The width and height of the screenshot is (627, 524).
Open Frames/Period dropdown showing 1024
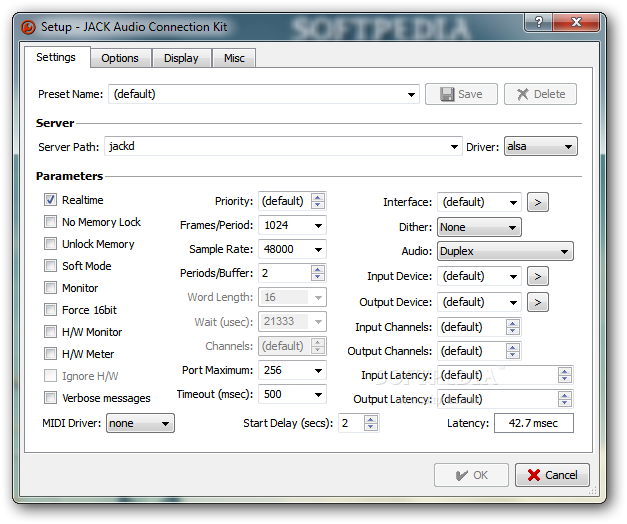coord(292,225)
